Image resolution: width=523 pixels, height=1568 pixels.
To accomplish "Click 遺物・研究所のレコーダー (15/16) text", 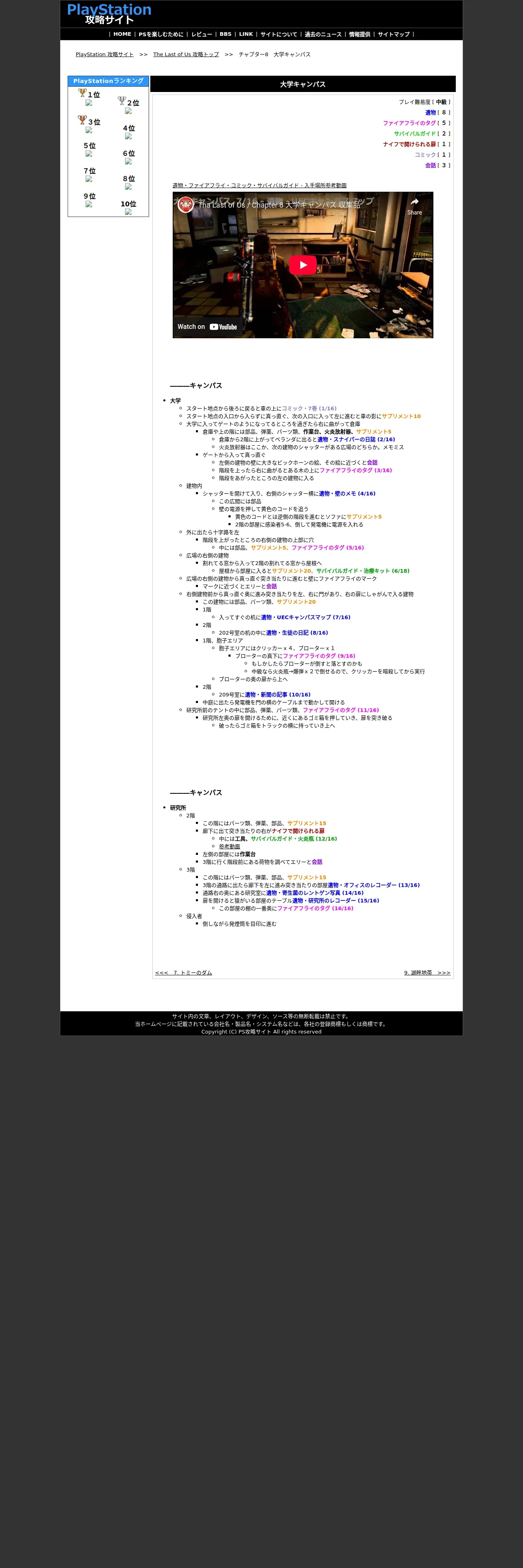I will click(x=336, y=900).
